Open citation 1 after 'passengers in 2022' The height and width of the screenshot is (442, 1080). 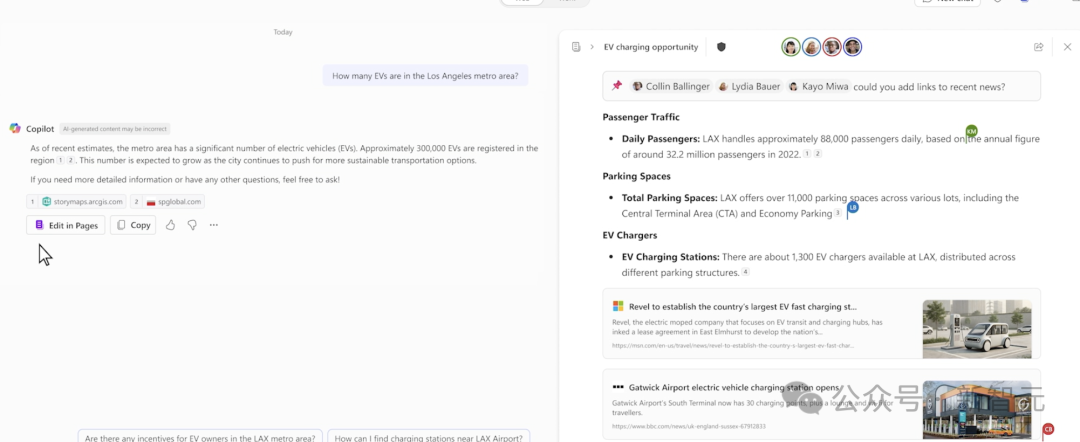(807, 154)
